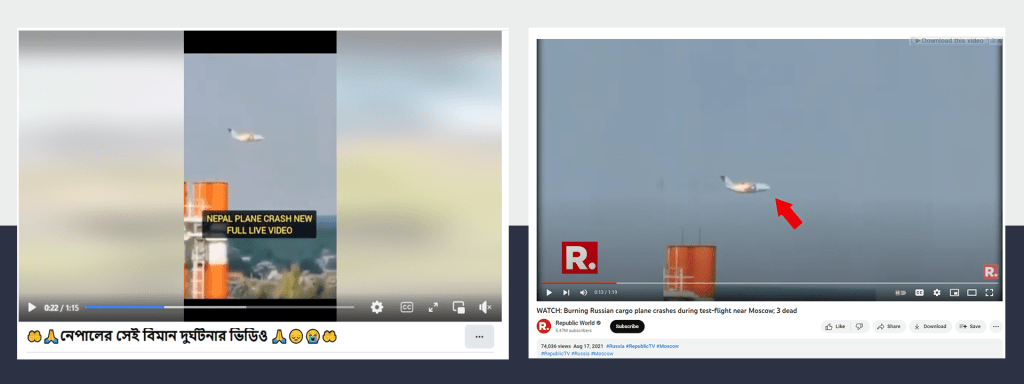Screen dimensions: 1024x384
Task: Subscribe to Republic World channel
Action: (x=627, y=327)
